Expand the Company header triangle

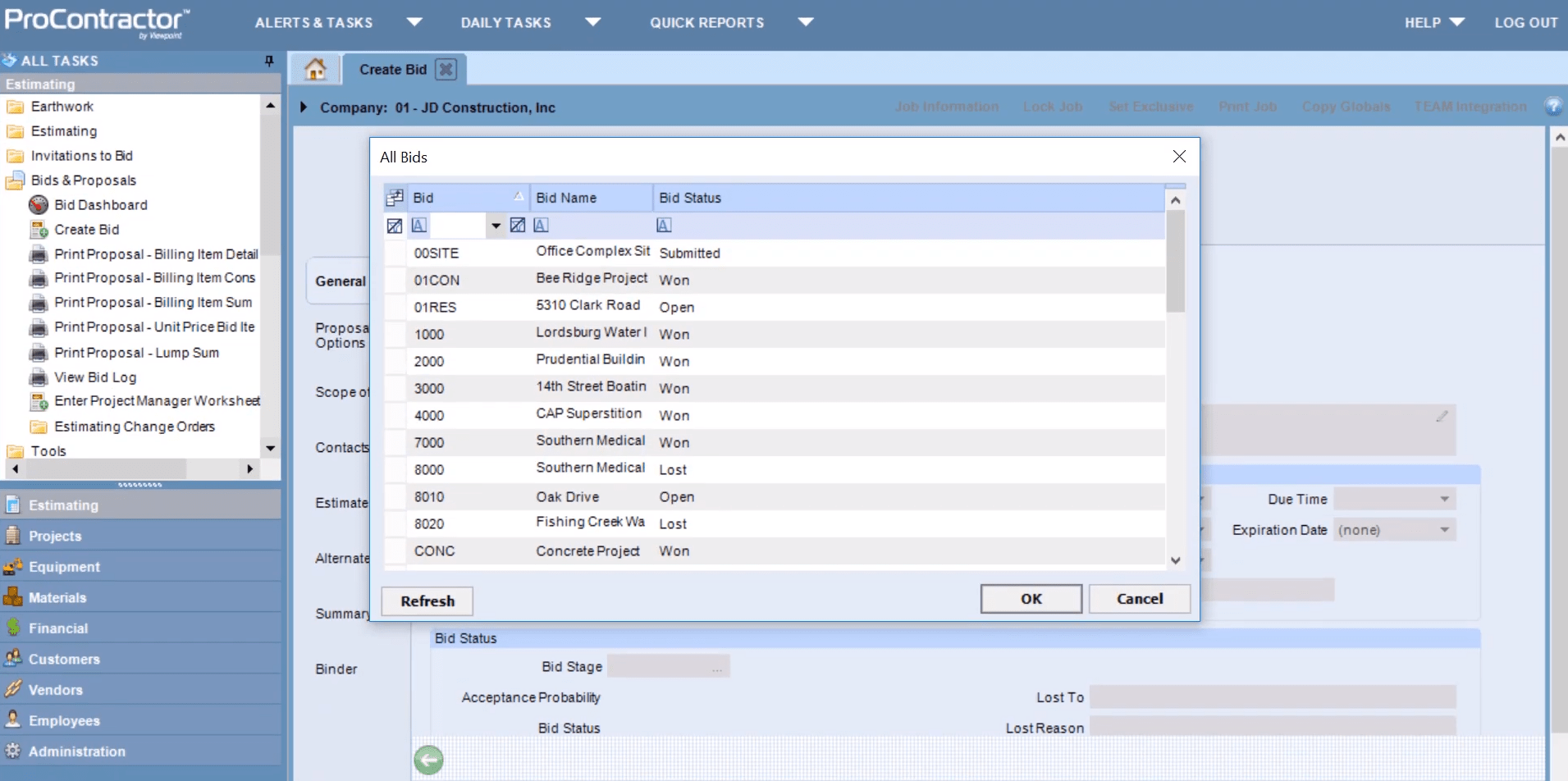point(304,107)
